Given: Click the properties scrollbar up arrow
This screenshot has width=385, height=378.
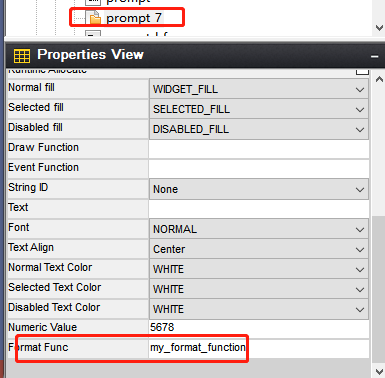Looking at the screenshot, I should pyautogui.click(x=379, y=79).
